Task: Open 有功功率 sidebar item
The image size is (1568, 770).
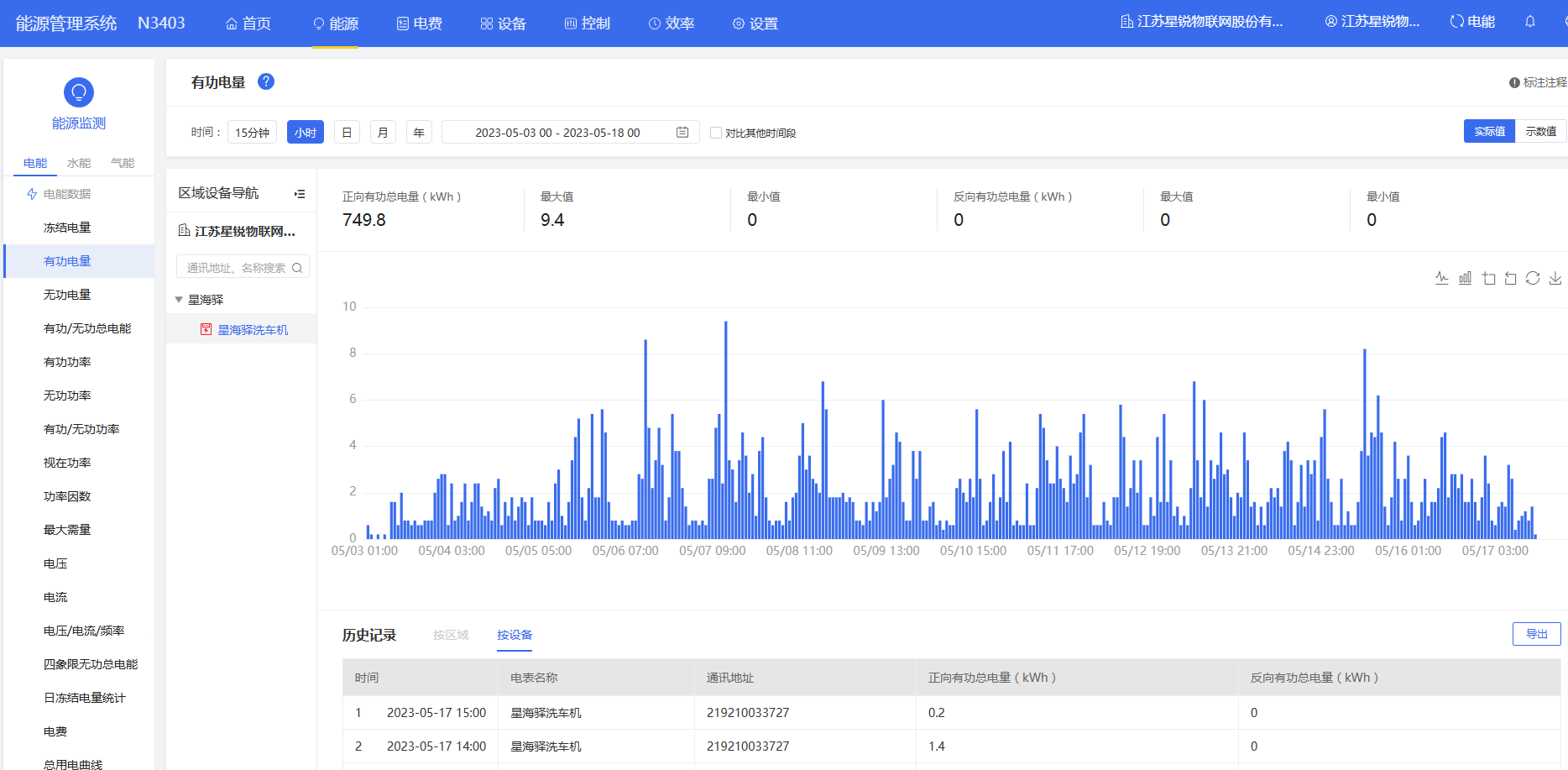Action: click(x=79, y=362)
